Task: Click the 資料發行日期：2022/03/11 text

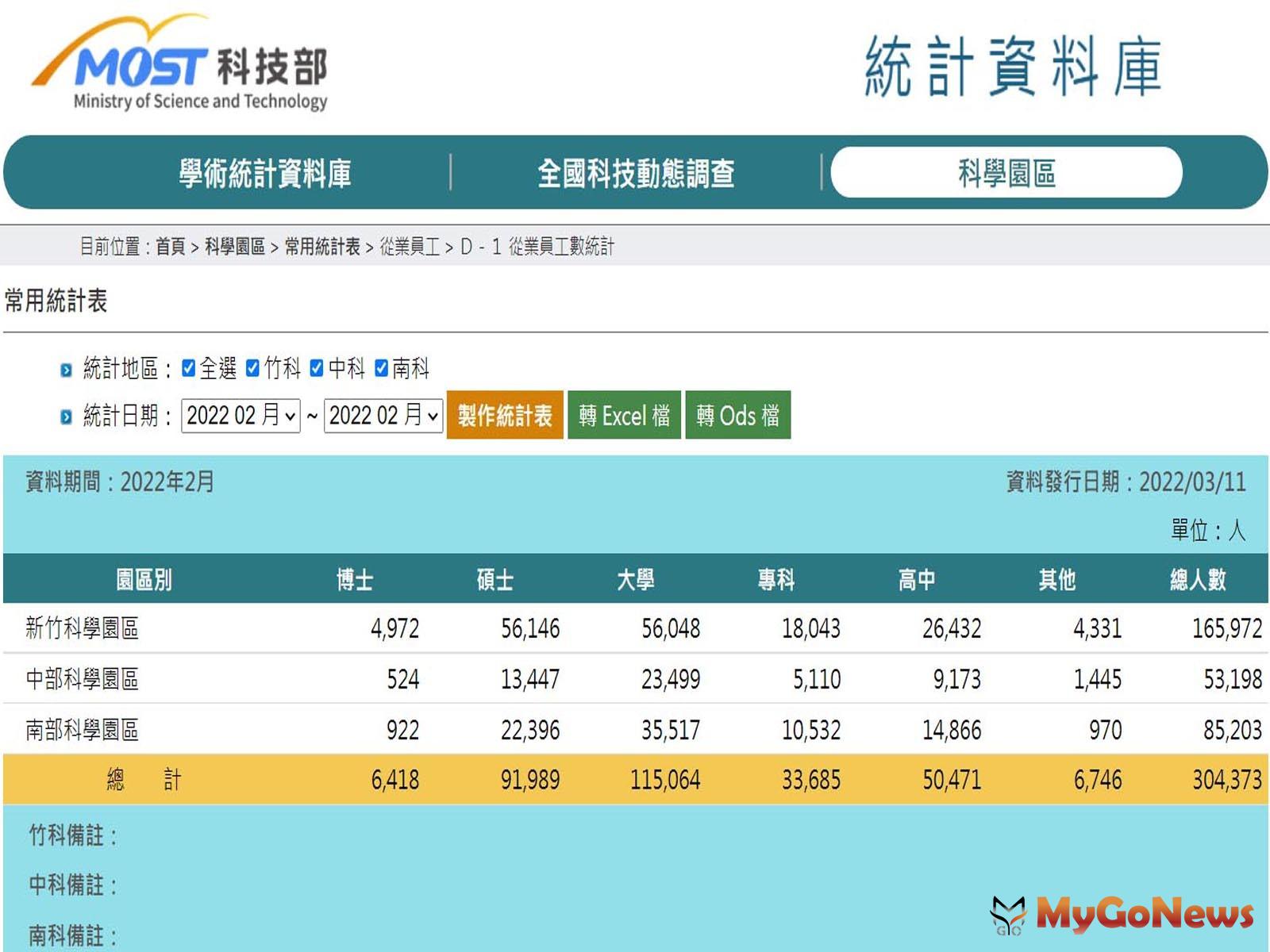Action: [x=1126, y=482]
